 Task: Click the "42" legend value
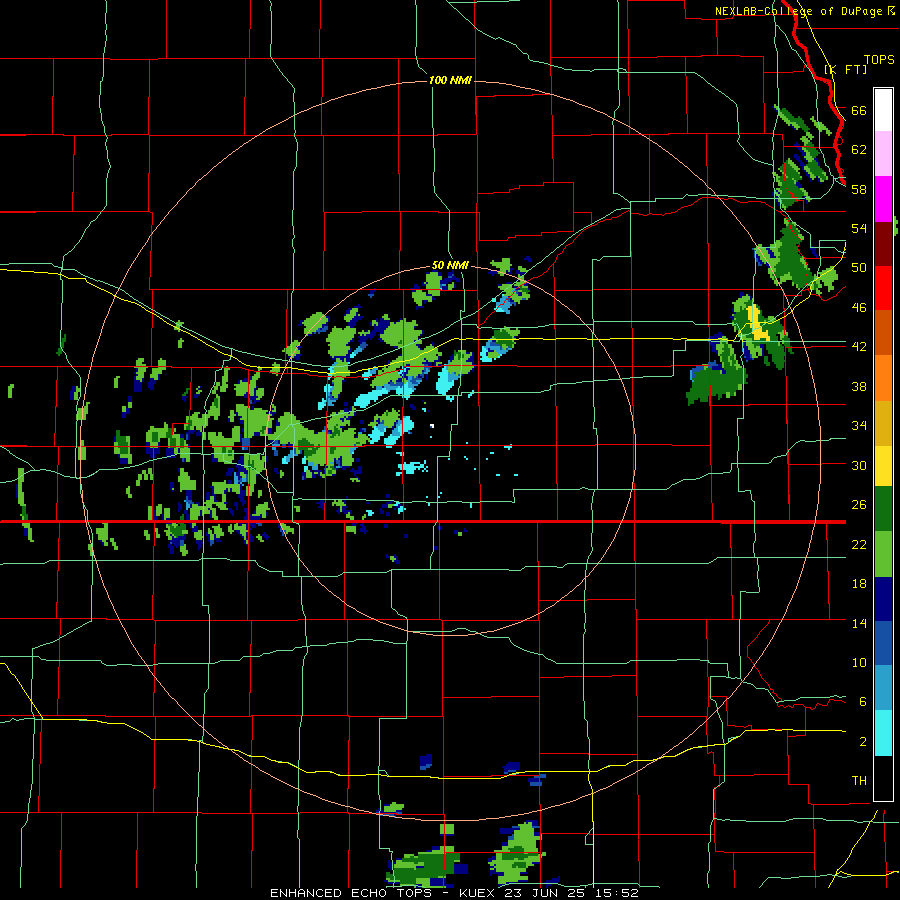pyautogui.click(x=859, y=347)
